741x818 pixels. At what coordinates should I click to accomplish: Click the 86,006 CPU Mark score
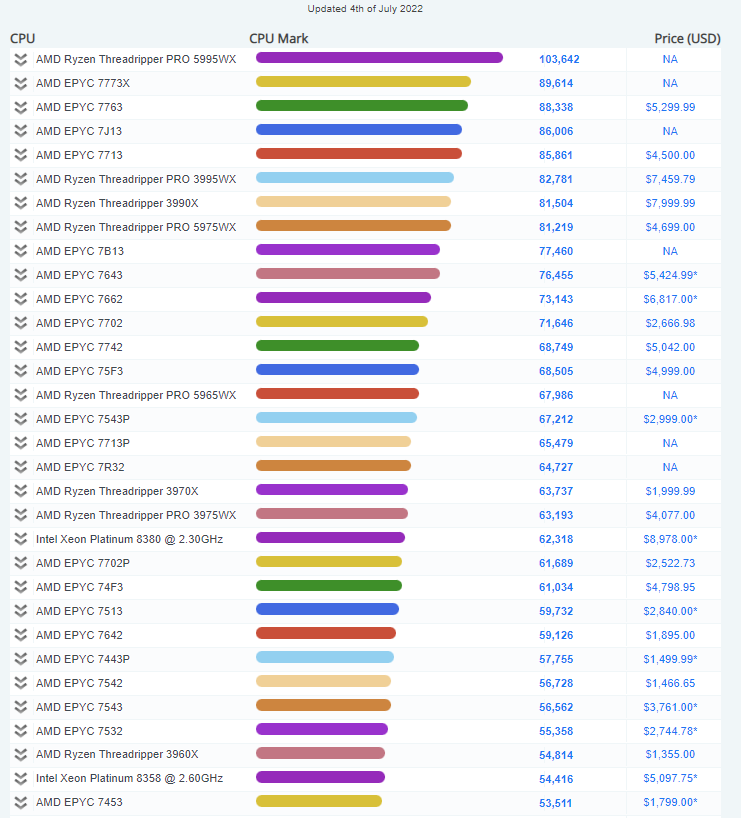pyautogui.click(x=556, y=131)
